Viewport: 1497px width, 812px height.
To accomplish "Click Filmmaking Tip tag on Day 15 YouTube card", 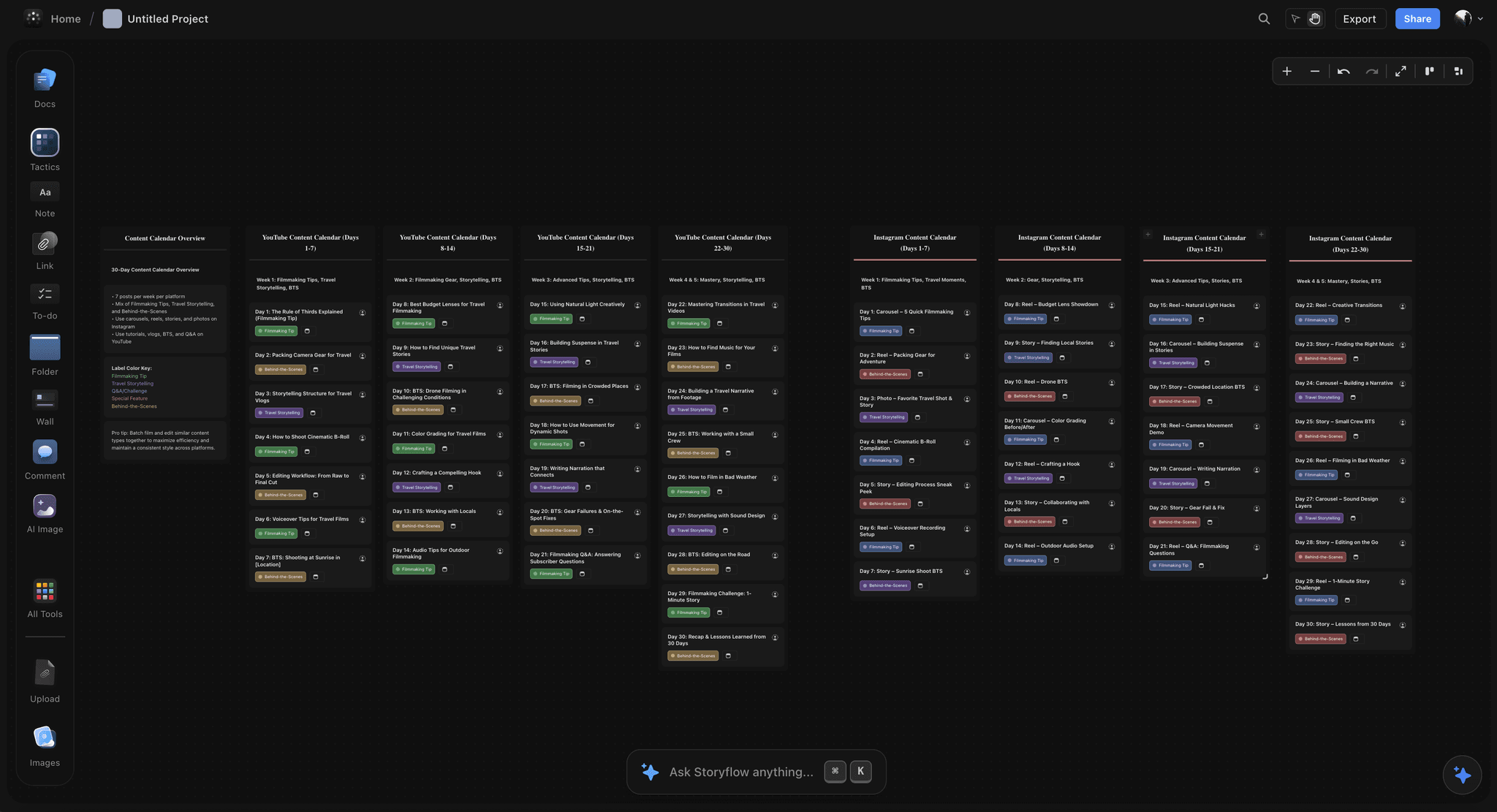I will click(551, 319).
